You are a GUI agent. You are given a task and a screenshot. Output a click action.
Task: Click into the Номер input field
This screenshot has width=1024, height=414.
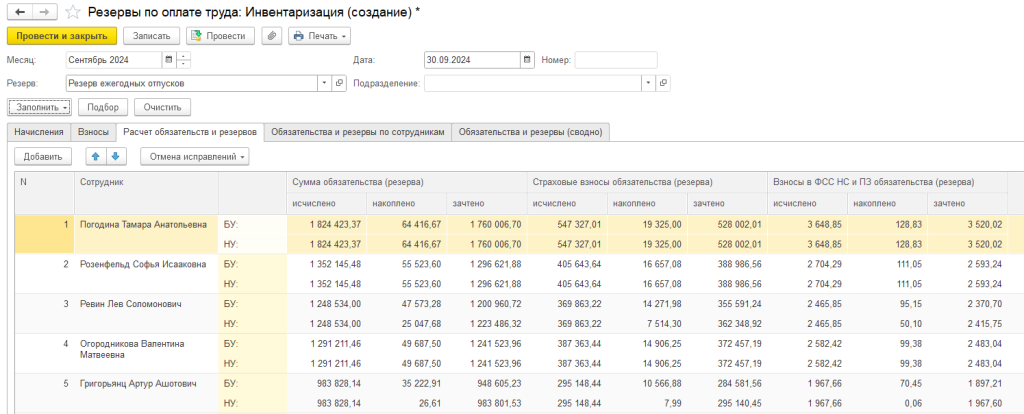[x=615, y=60]
